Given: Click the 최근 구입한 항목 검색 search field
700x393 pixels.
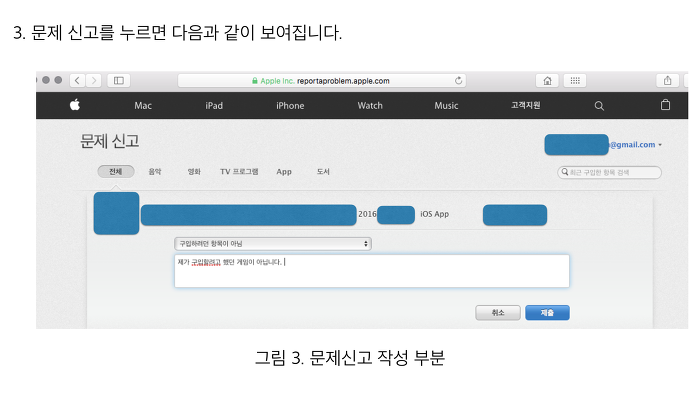Looking at the screenshot, I should tap(609, 172).
